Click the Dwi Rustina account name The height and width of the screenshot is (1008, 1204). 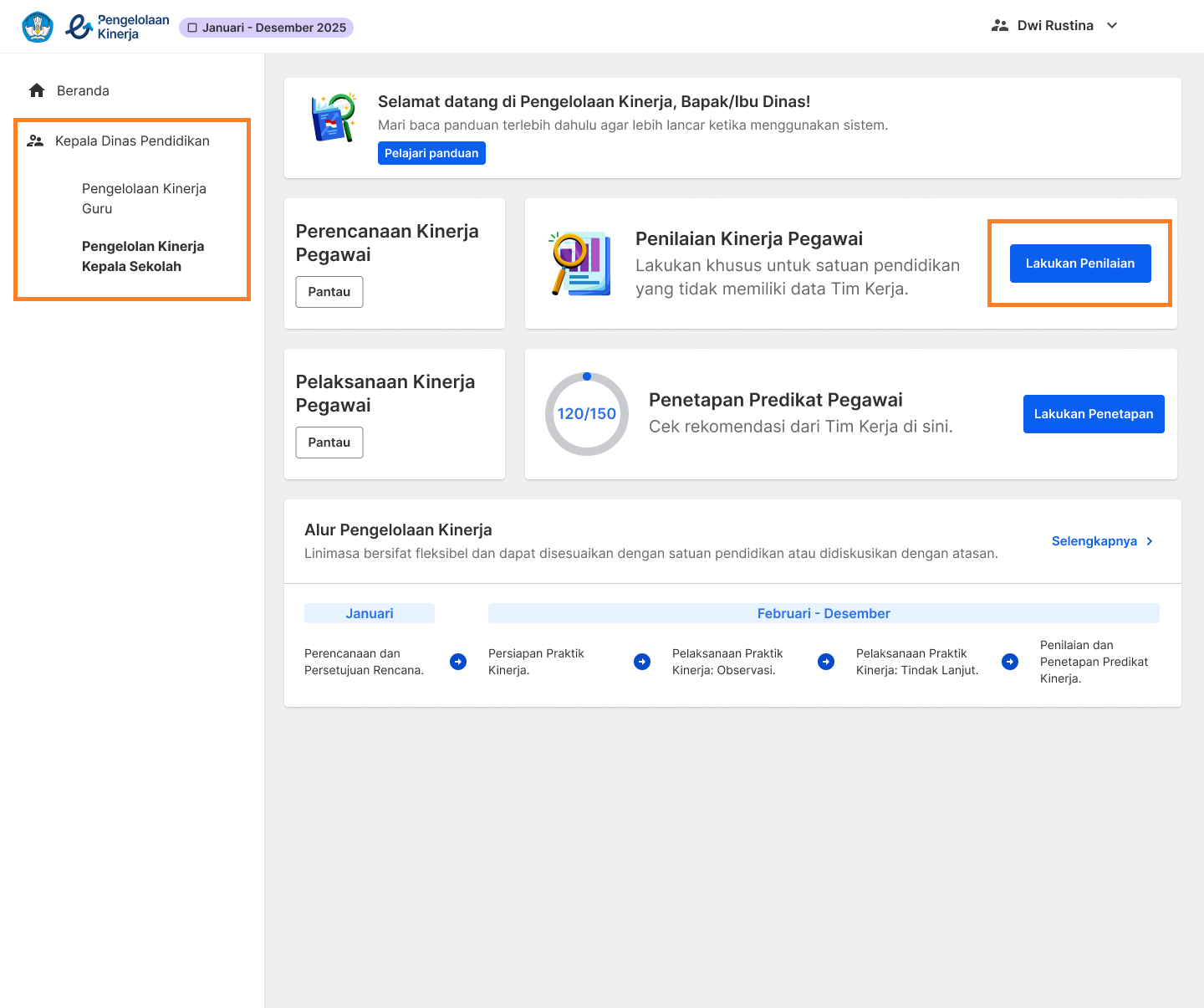[x=1055, y=26]
